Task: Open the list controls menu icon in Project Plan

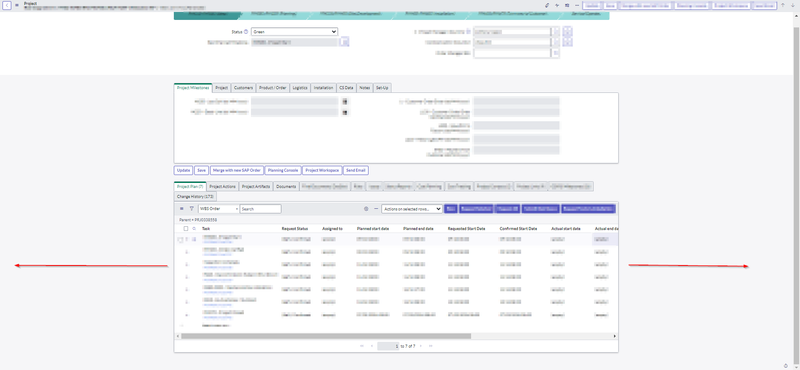Action: (182, 209)
